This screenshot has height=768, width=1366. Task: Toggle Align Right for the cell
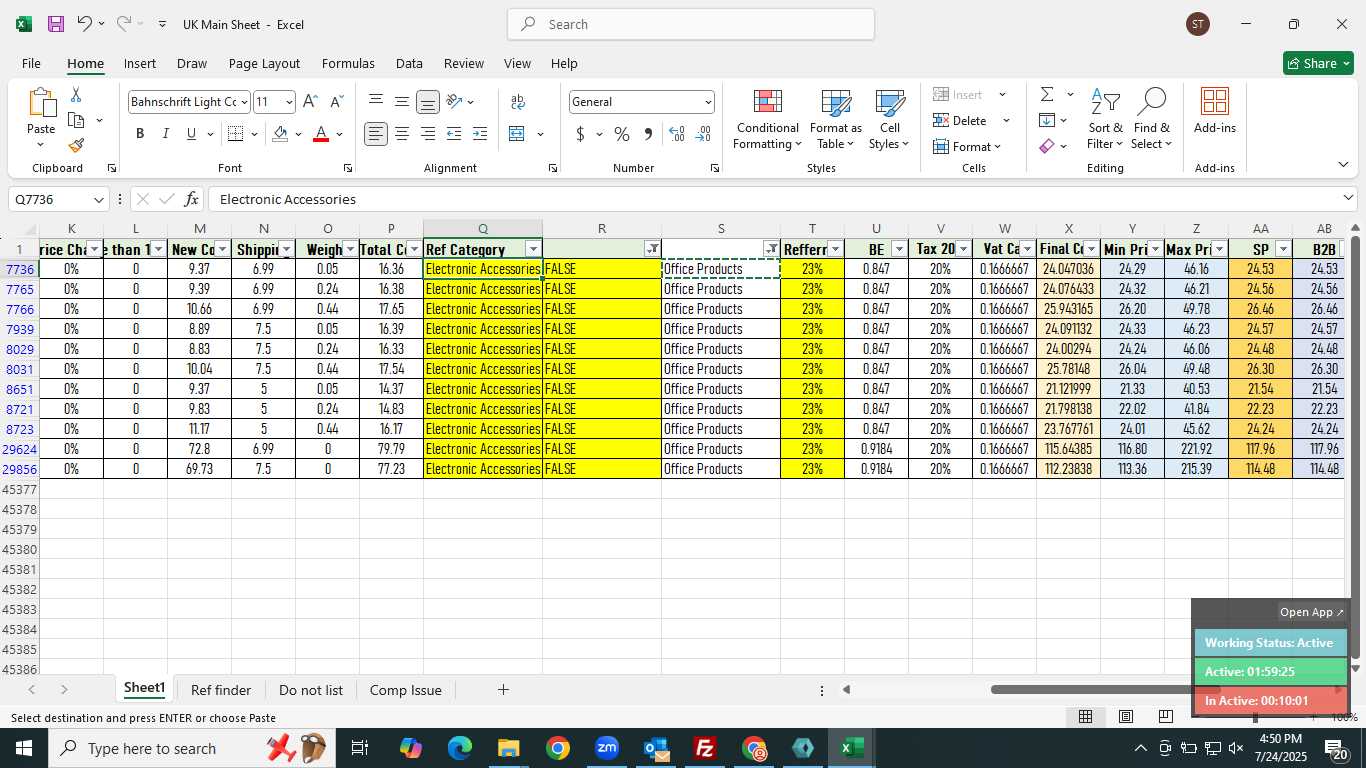427,133
